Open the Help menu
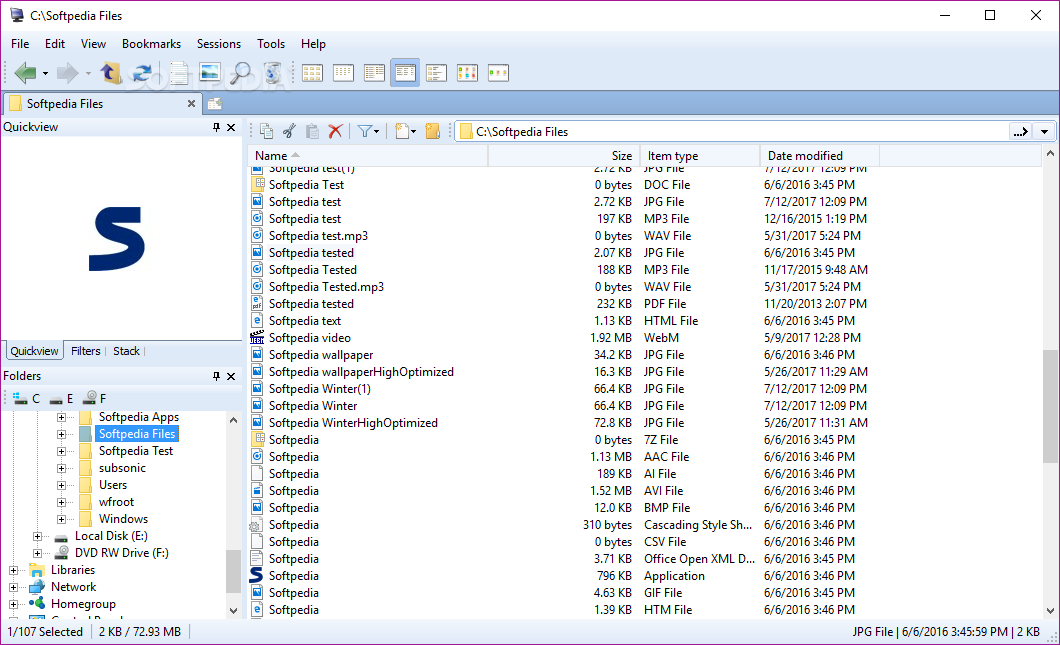The height and width of the screenshot is (645, 1060). click(313, 44)
